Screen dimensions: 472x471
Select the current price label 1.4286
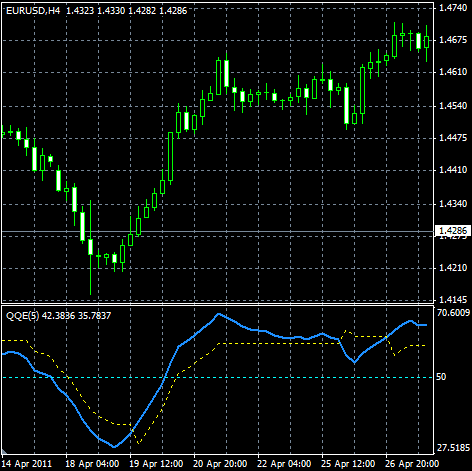pyautogui.click(x=453, y=231)
